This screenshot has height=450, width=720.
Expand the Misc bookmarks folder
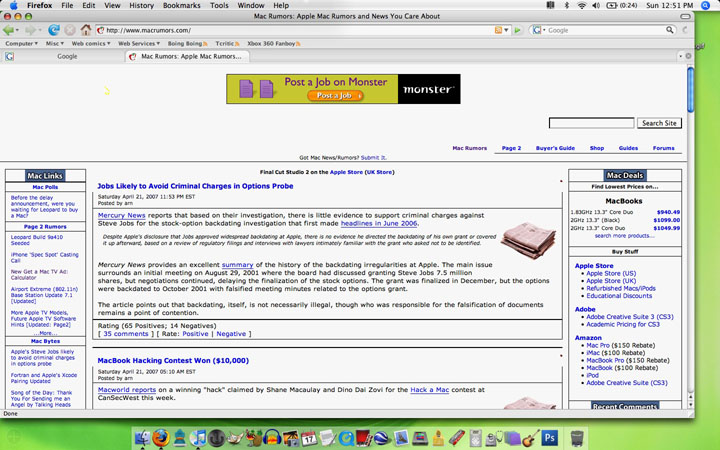55,43
